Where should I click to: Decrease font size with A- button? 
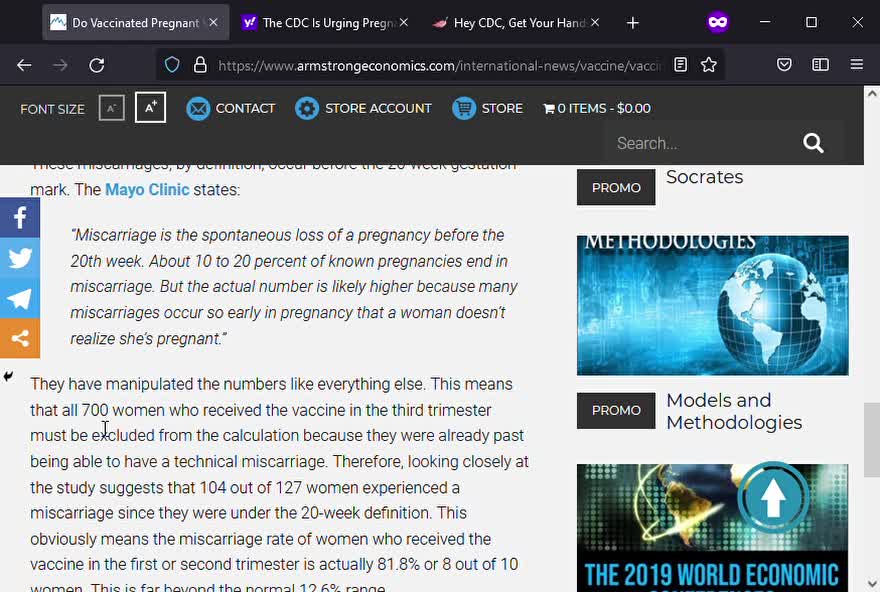click(111, 108)
